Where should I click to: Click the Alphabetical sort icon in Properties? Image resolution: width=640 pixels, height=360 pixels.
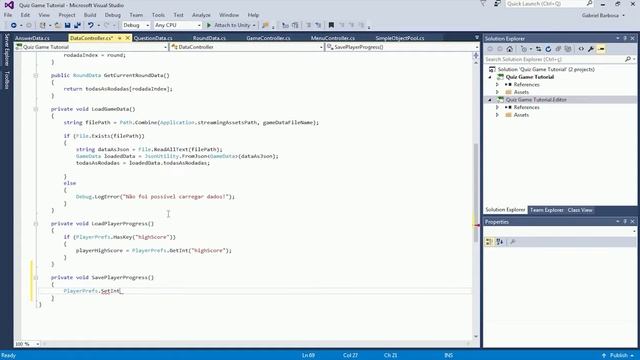tap(500, 242)
